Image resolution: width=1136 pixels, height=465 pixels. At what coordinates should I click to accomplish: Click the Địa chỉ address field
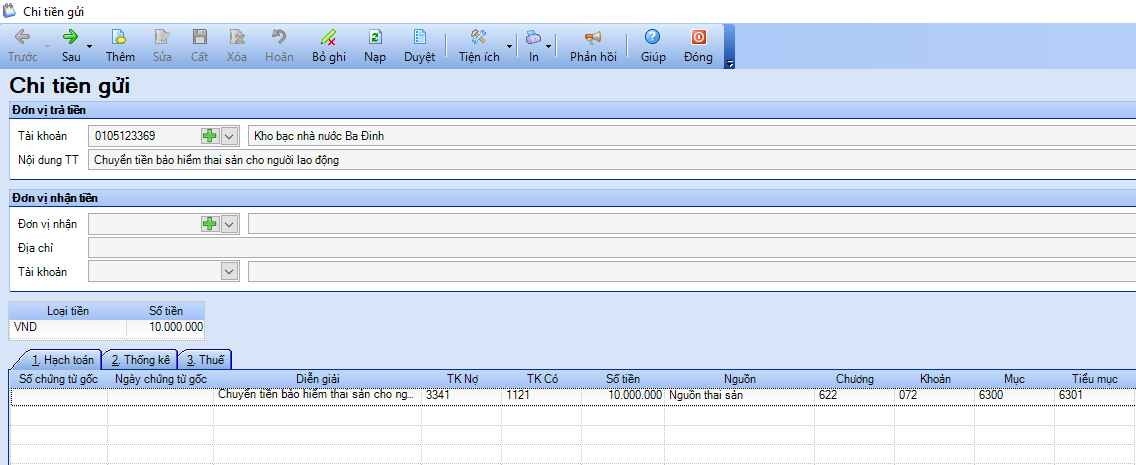click(612, 248)
